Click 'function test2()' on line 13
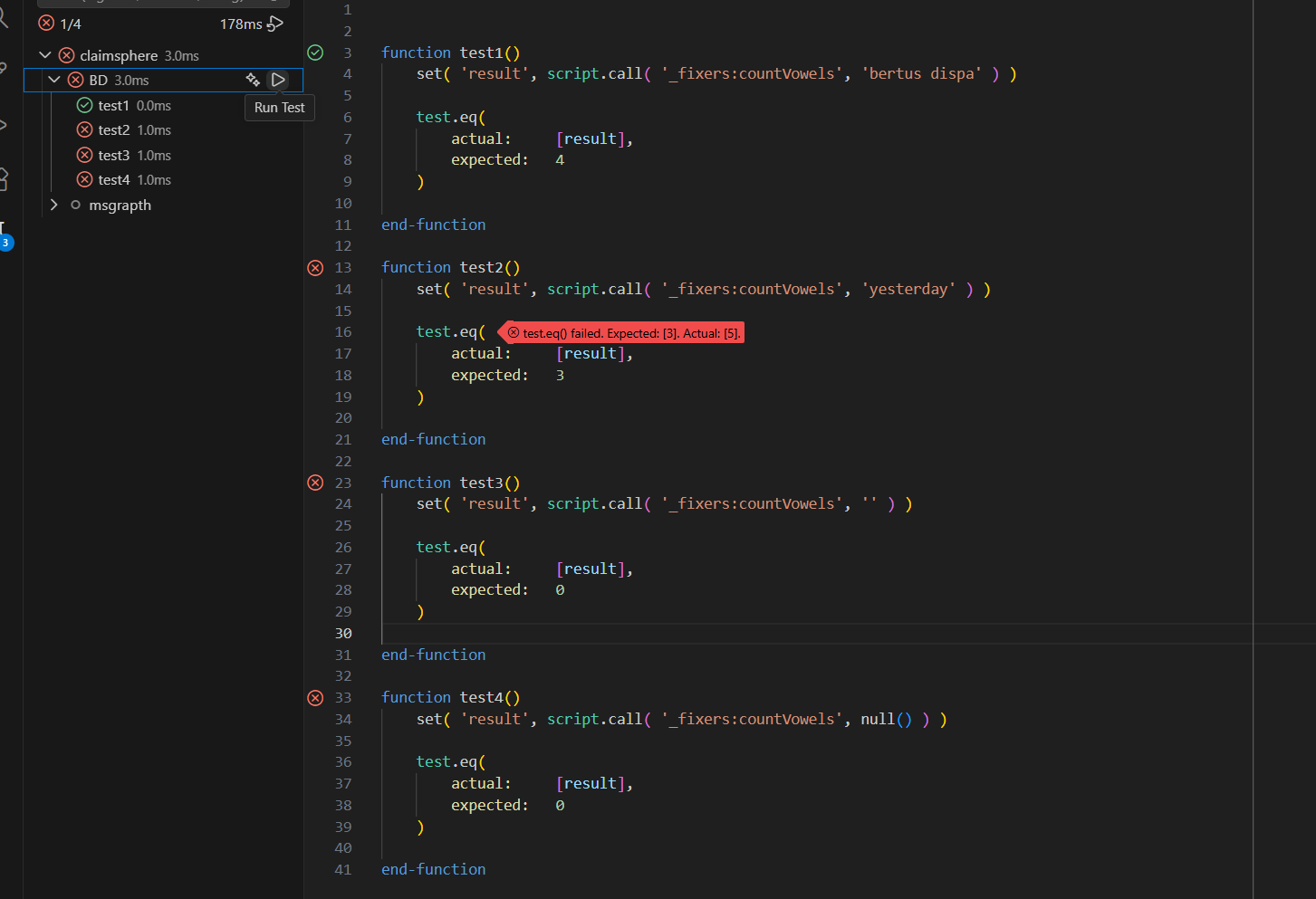The height and width of the screenshot is (899, 1316). 451,268
